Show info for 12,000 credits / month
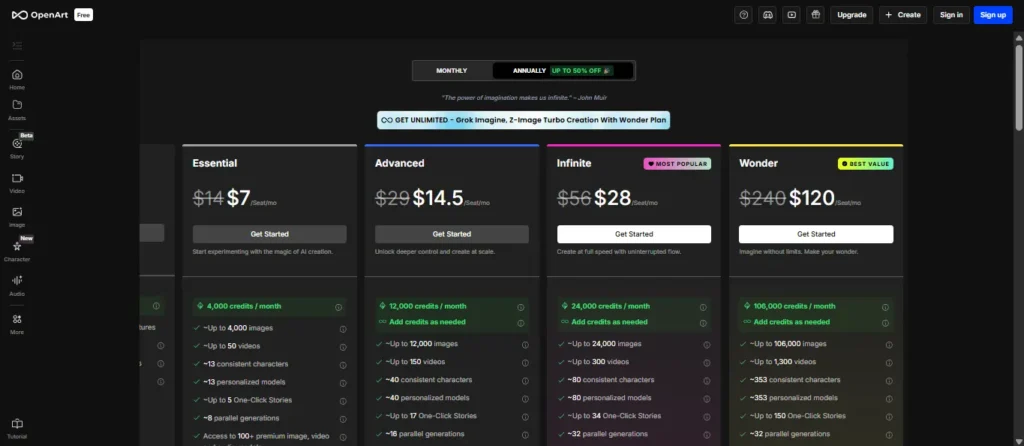Viewport: 1024px width, 446px height. click(x=520, y=307)
